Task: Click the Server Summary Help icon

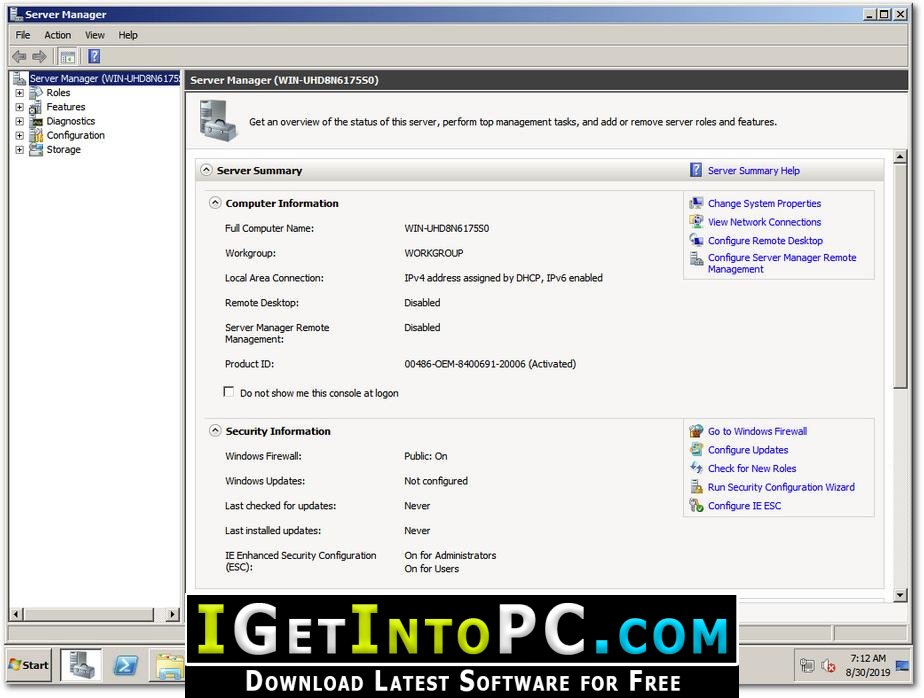Action: tap(696, 170)
